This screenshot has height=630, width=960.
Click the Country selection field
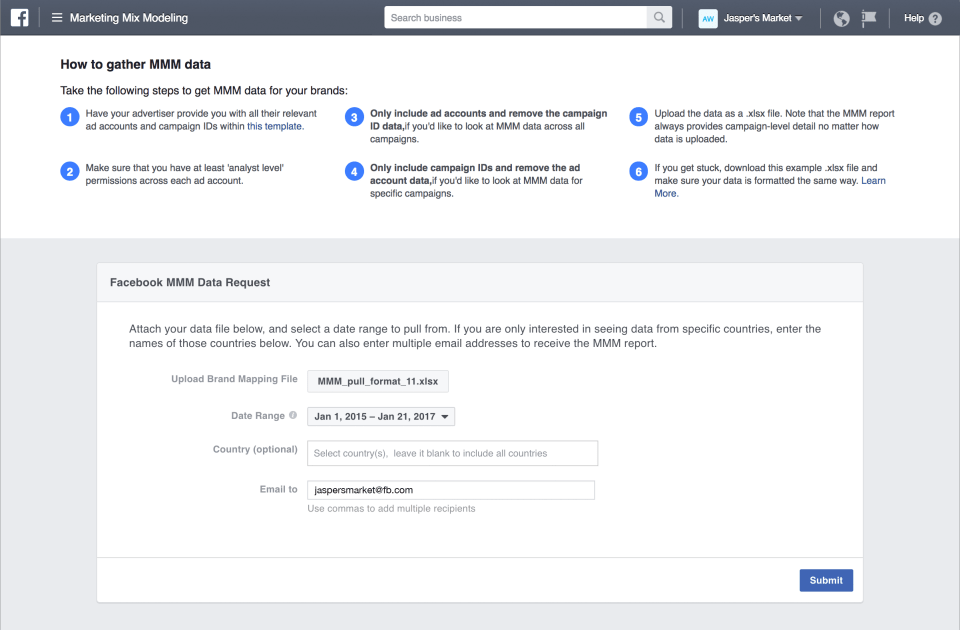(x=452, y=453)
